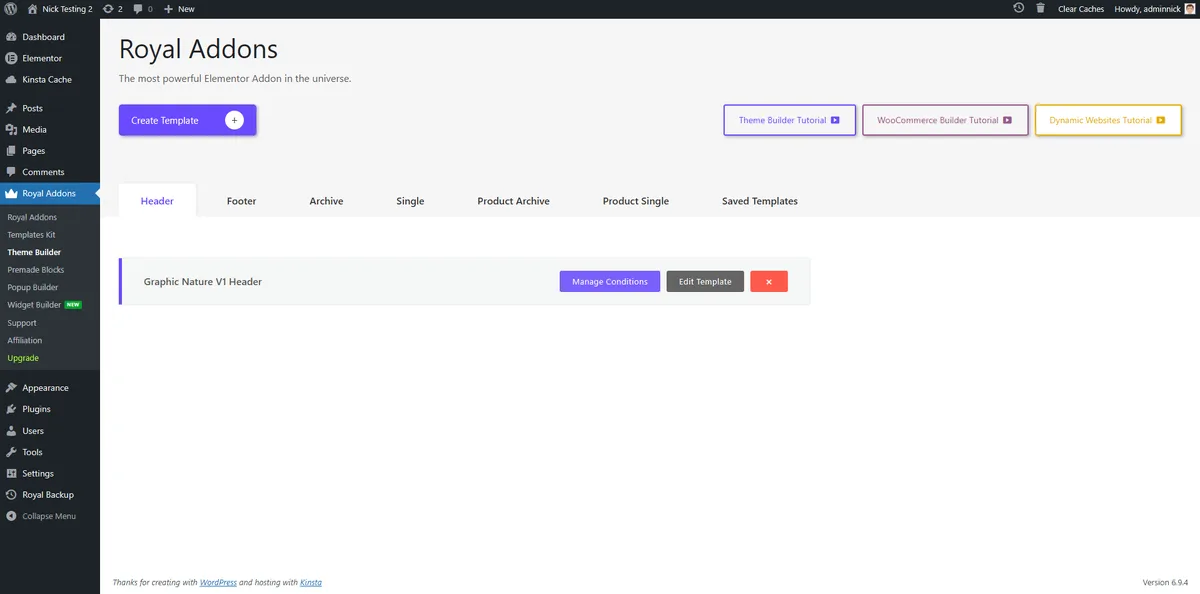The width and height of the screenshot is (1200, 594).
Task: Click the Media sidebar icon
Action: pos(11,130)
